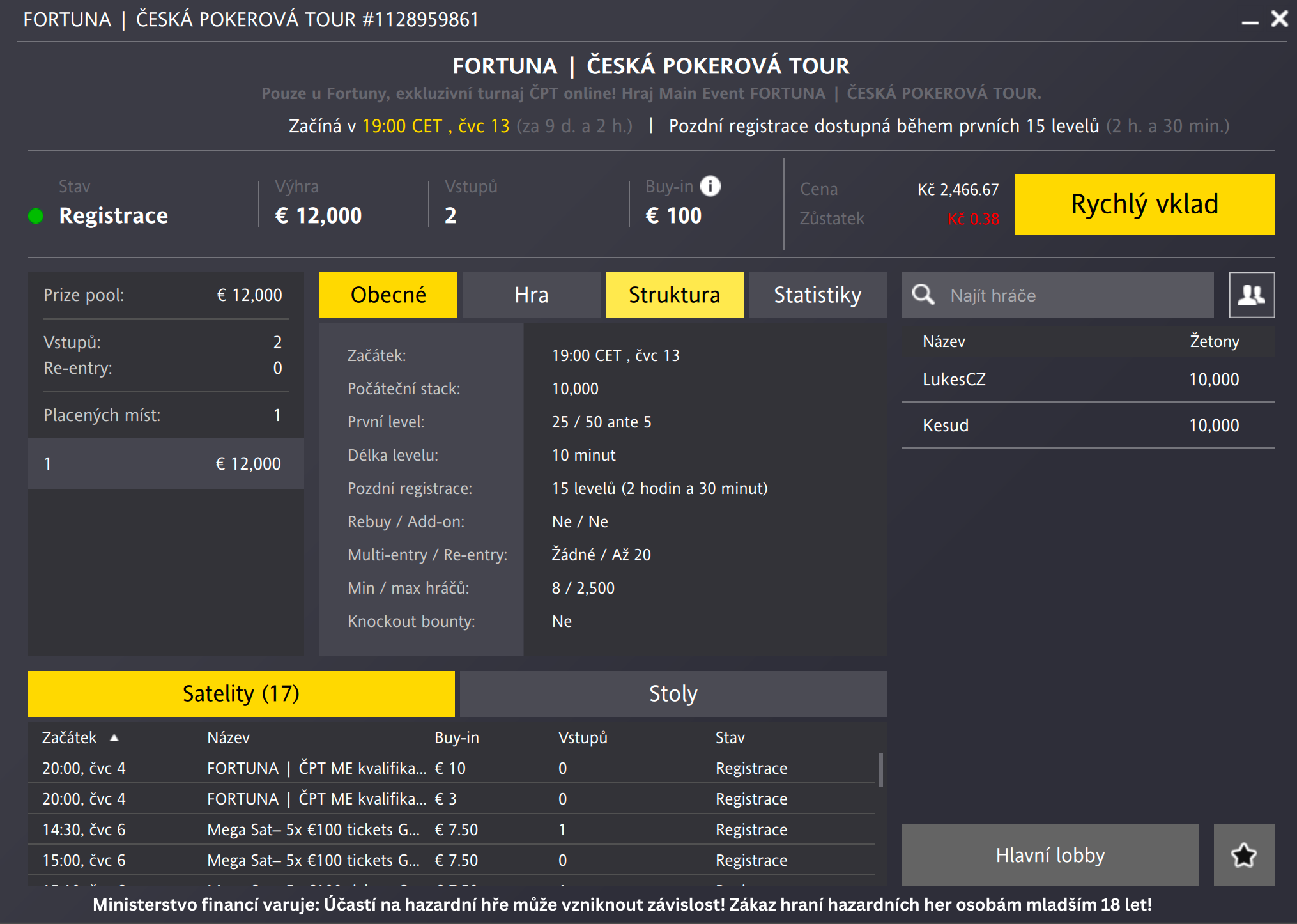This screenshot has width=1297, height=924.
Task: Select the Struktura tab
Action: click(x=673, y=295)
